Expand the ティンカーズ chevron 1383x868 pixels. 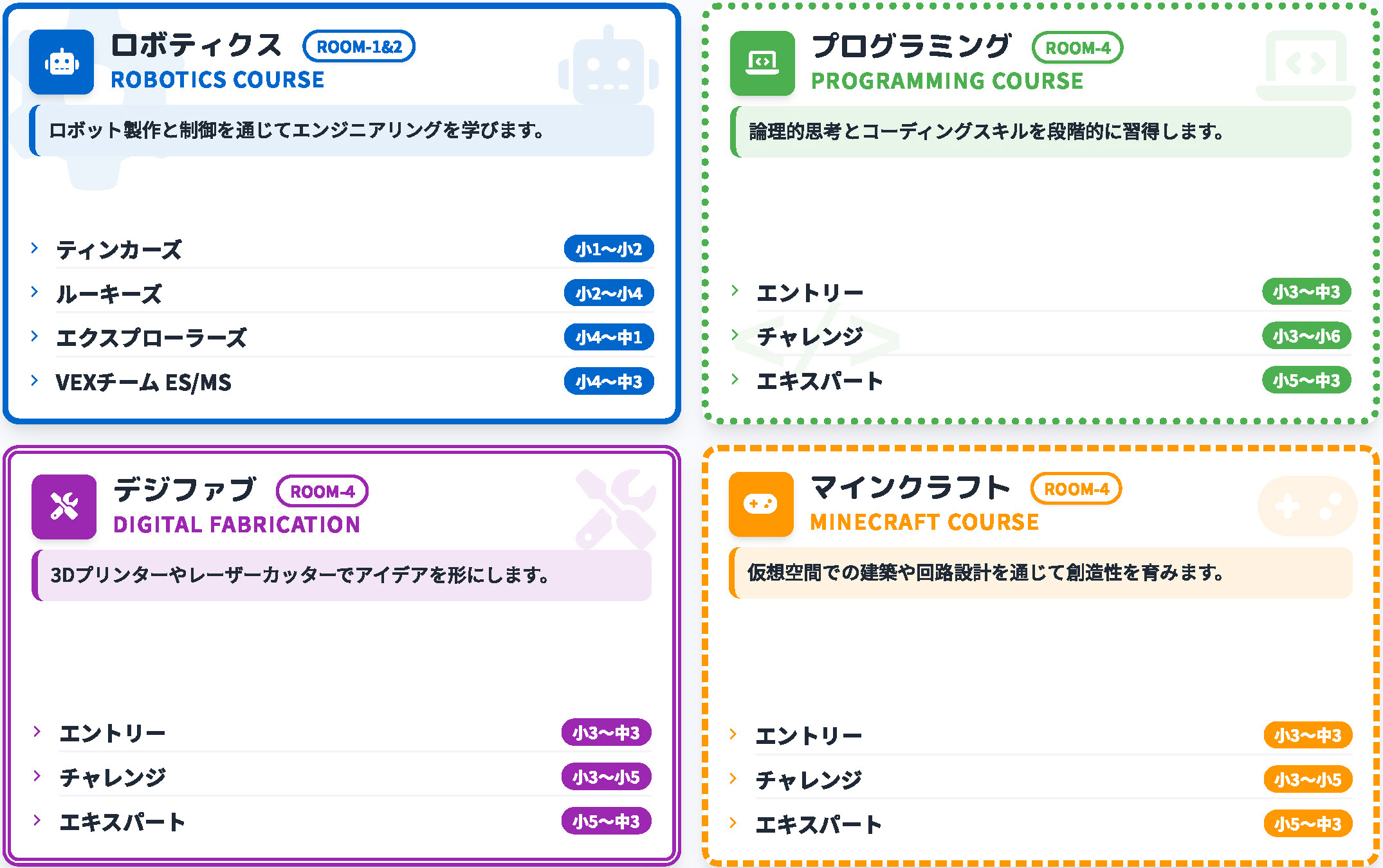35,248
